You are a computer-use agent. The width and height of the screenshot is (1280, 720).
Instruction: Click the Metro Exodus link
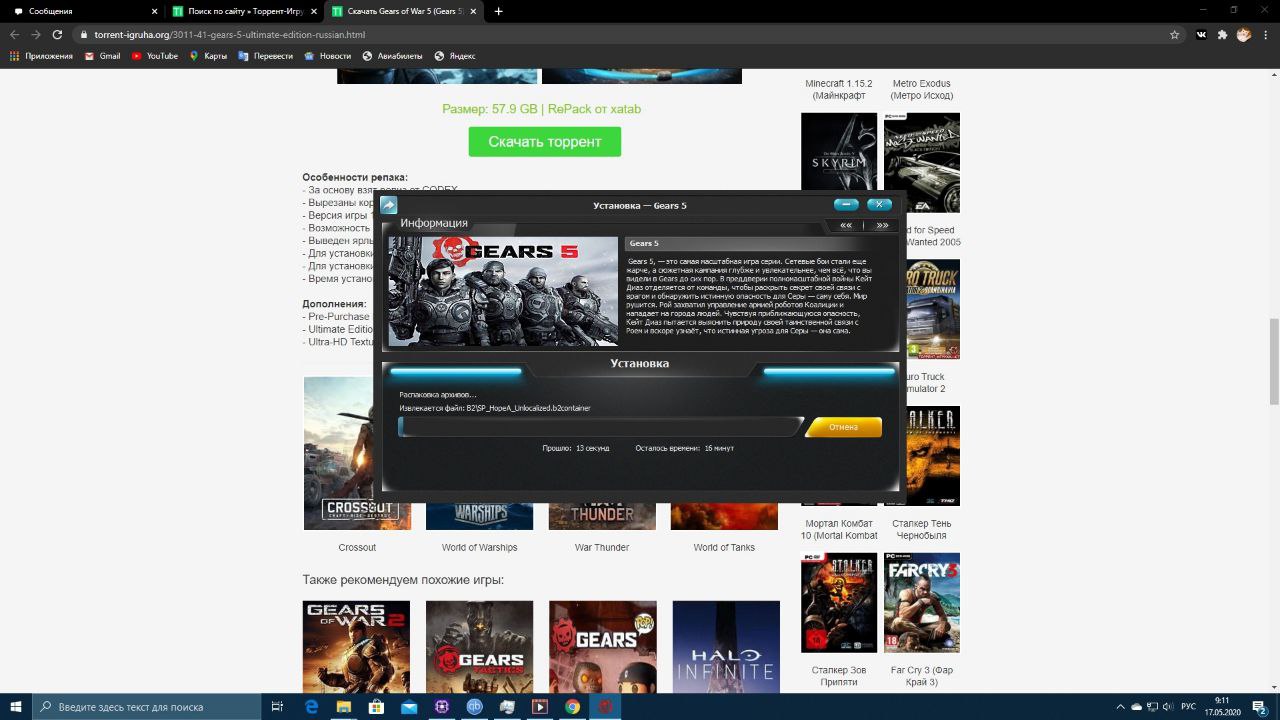click(x=922, y=89)
